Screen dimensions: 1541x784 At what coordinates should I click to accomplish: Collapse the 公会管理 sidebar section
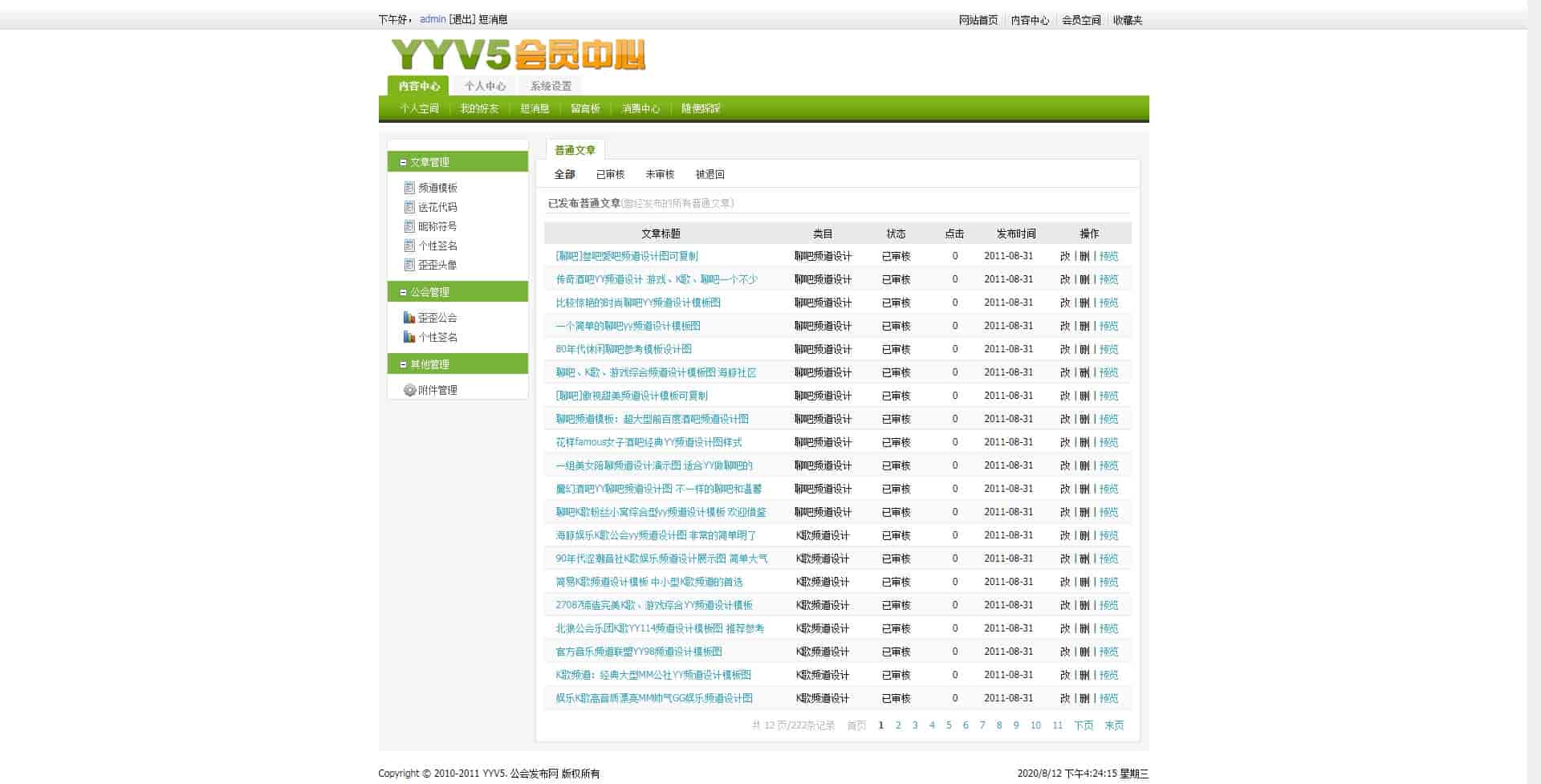[403, 292]
